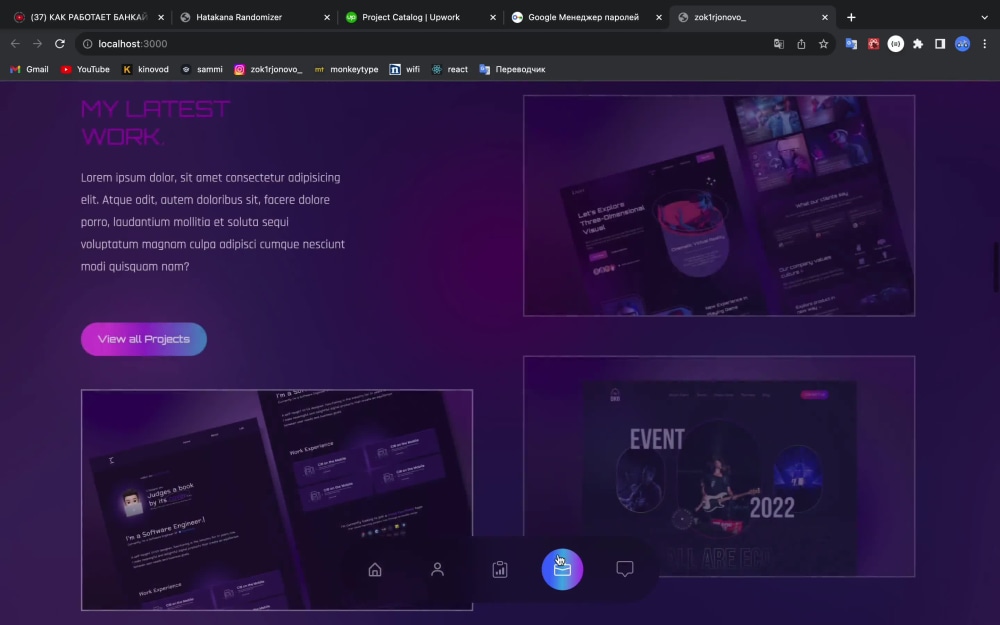This screenshot has height=625, width=1000.
Task: Go back with browser back arrow
Action: coord(15,44)
